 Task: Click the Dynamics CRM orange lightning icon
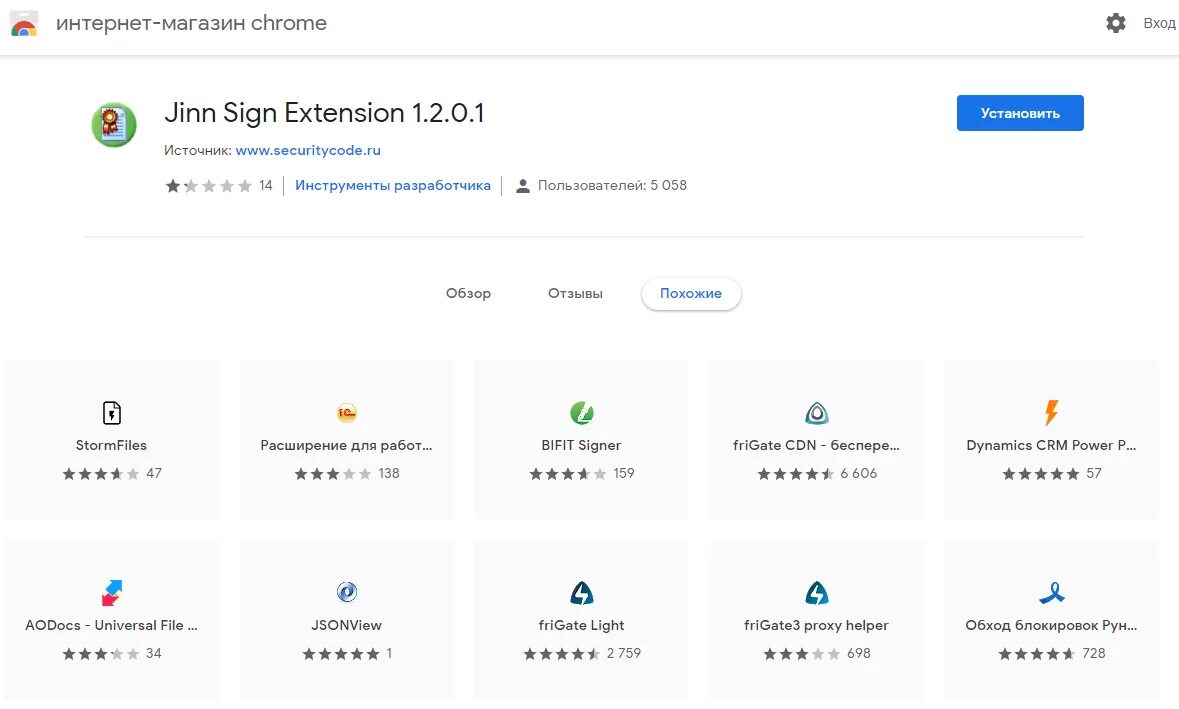[1051, 412]
